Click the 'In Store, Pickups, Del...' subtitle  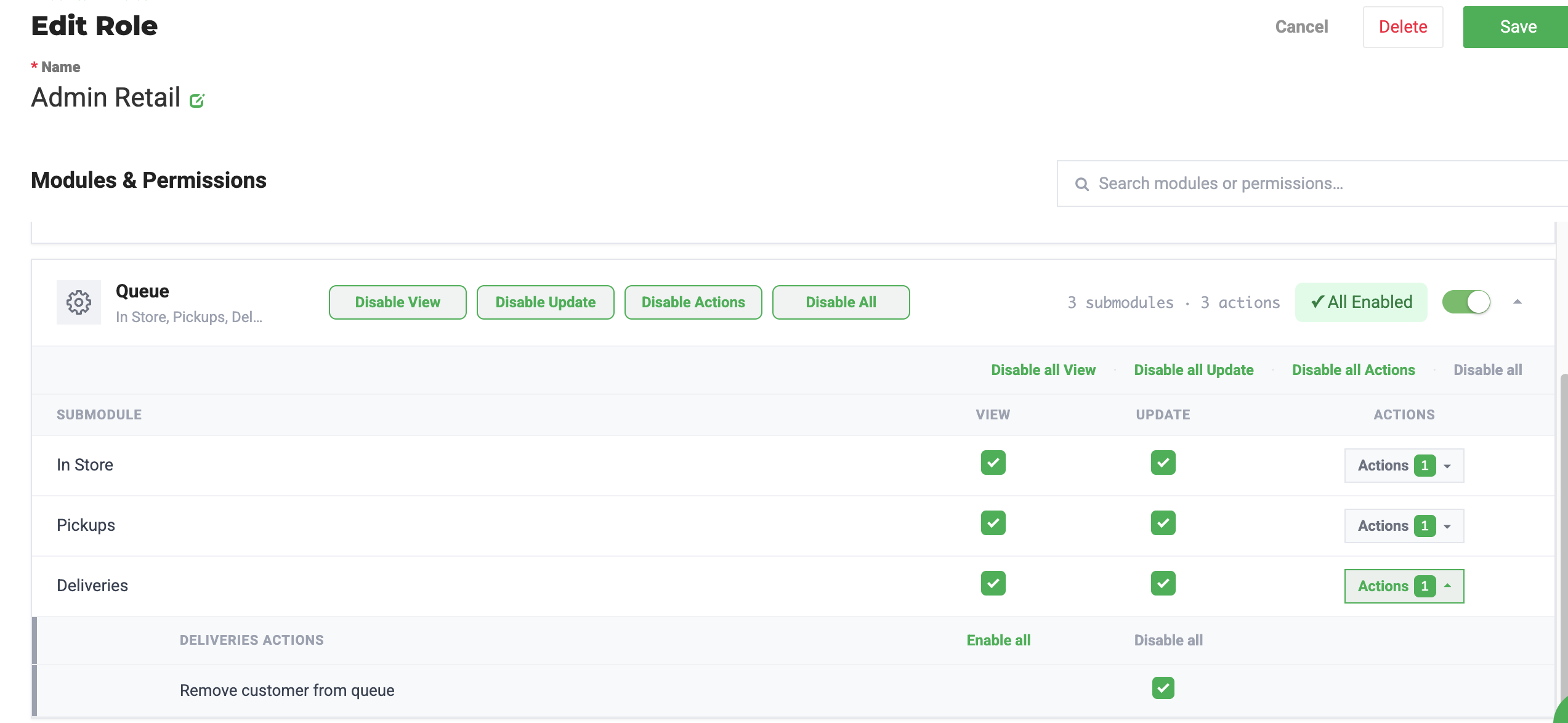point(189,317)
